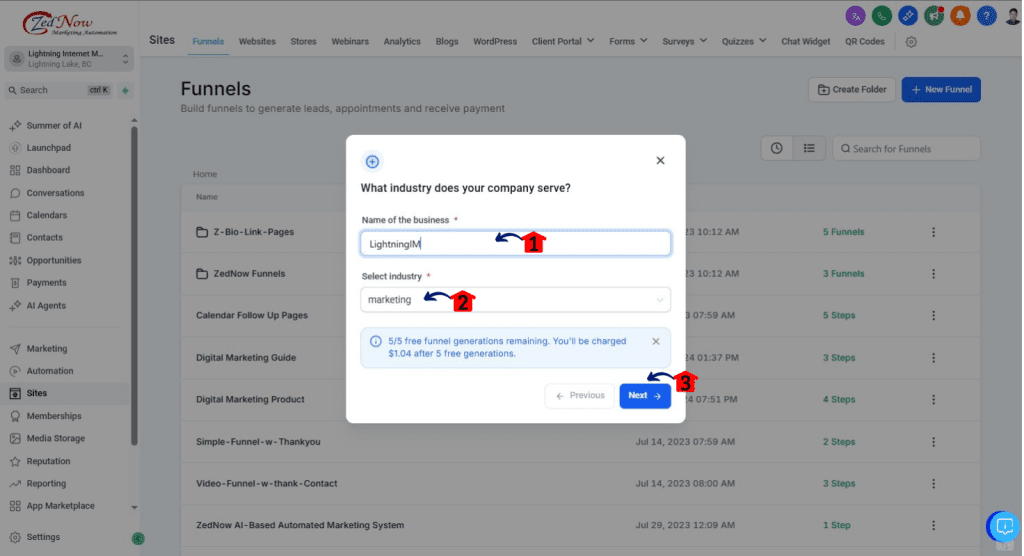1024x556 pixels.
Task: Click the New Funnel button
Action: [x=941, y=90]
